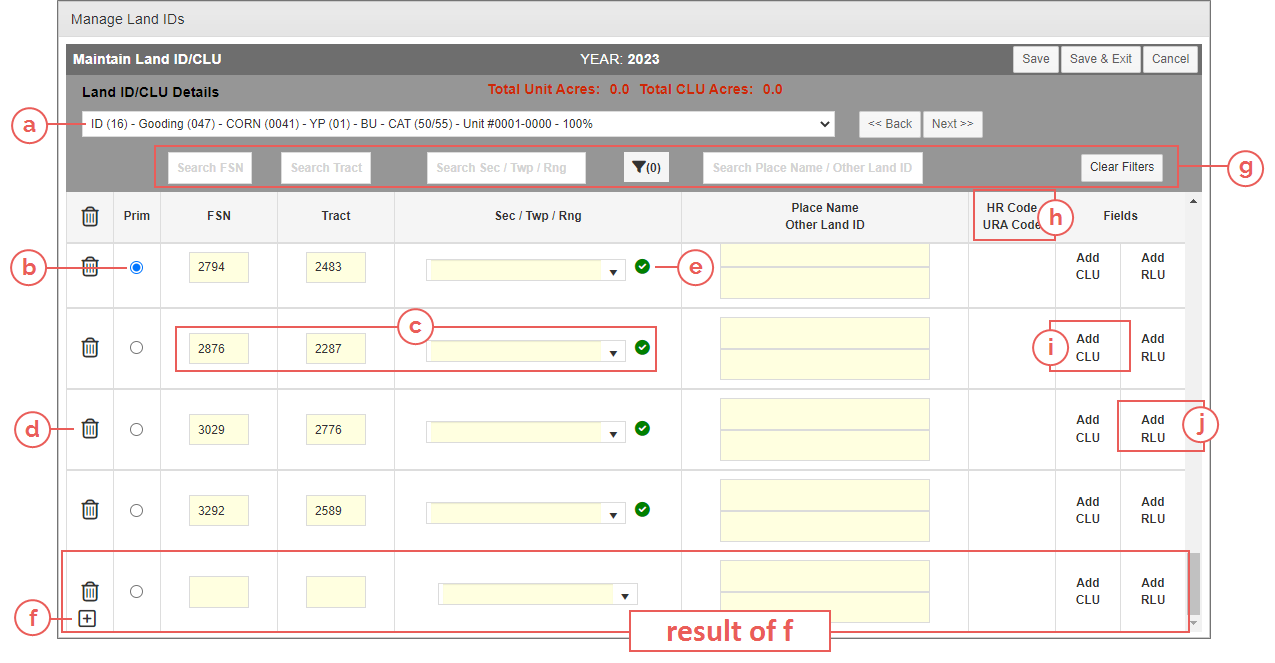1275x663 pixels.
Task: Delete the row with FSN 2876
Action: coord(90,347)
